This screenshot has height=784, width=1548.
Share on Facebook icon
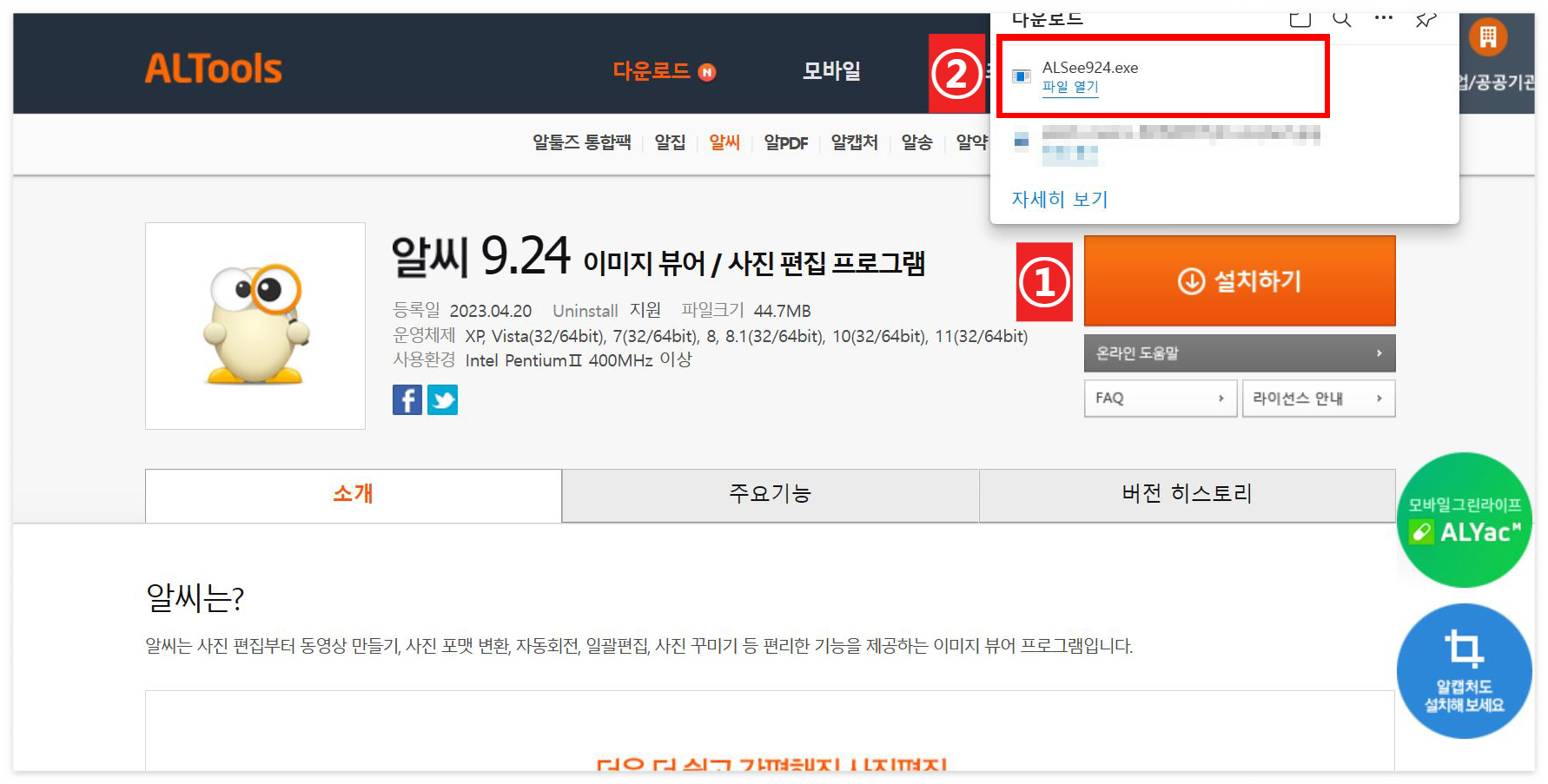407,399
